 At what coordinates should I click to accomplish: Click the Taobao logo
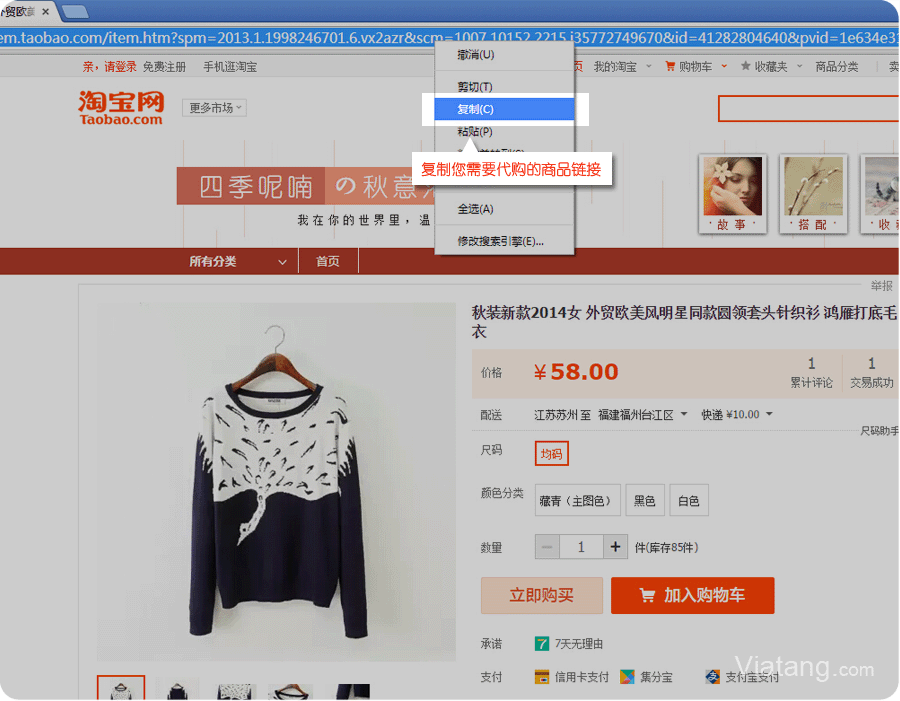tap(121, 107)
